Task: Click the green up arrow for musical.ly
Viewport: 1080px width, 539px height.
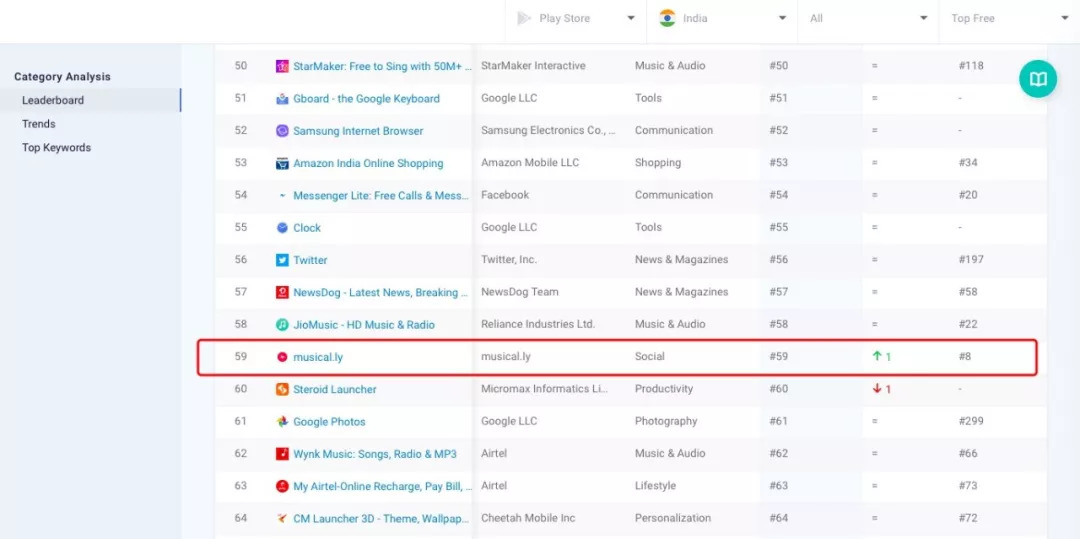Action: [877, 356]
